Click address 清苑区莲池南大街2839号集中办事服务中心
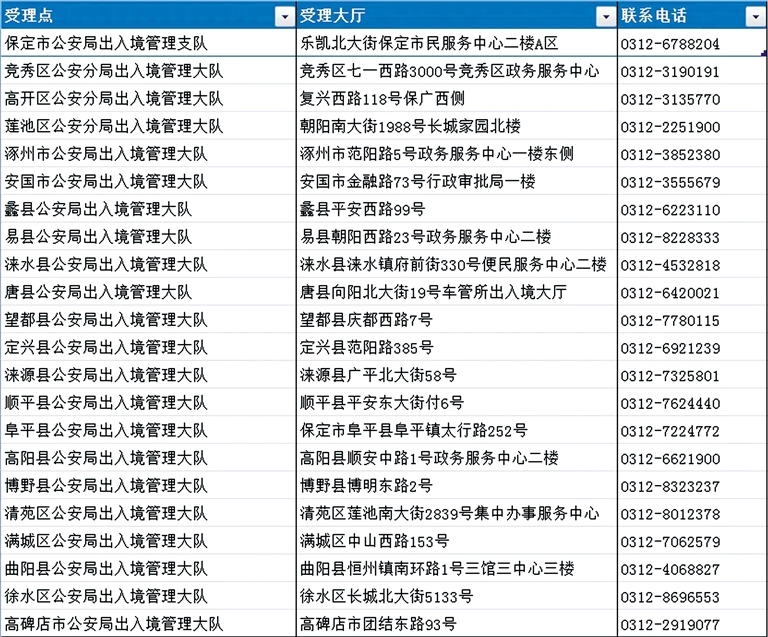This screenshot has height=637, width=768. (450, 514)
